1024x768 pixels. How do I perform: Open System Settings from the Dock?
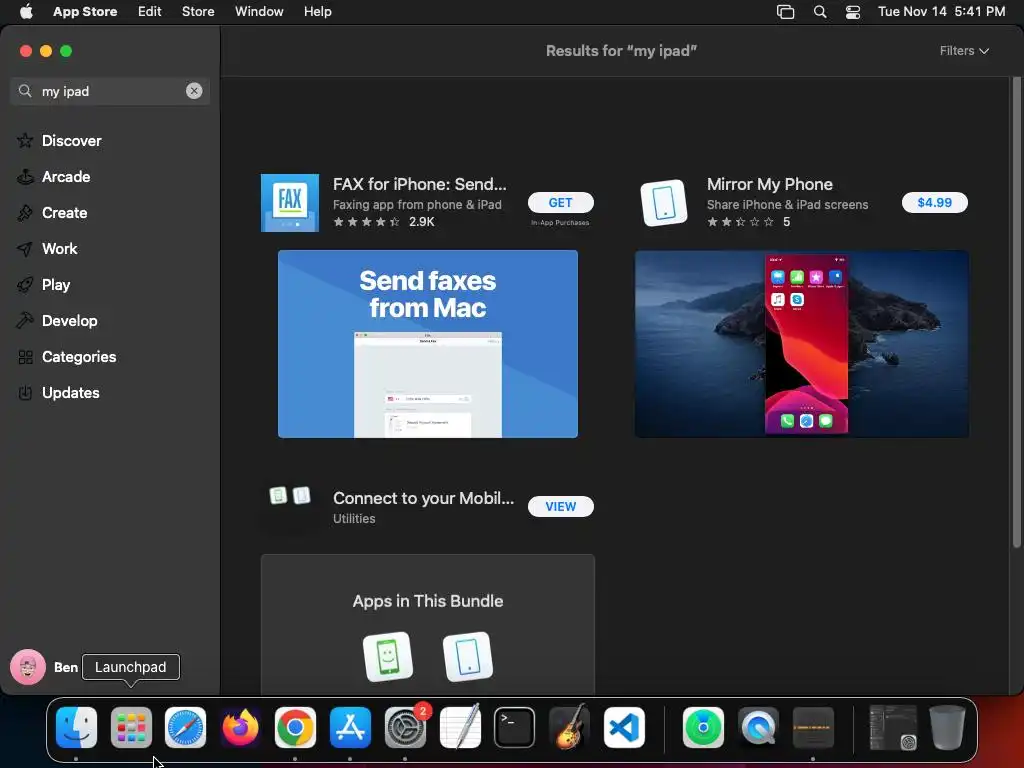[x=405, y=728]
